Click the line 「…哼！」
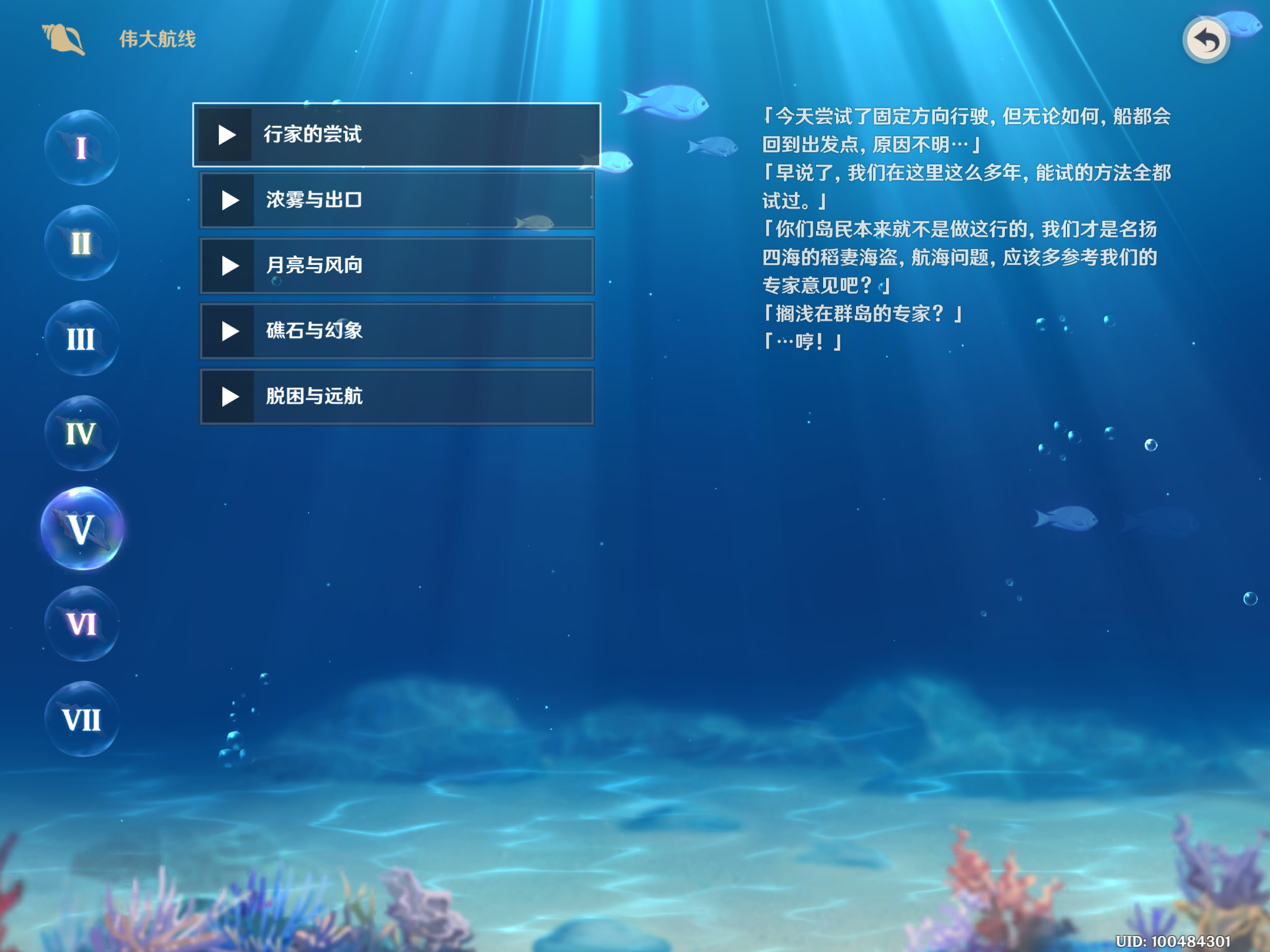 click(803, 341)
